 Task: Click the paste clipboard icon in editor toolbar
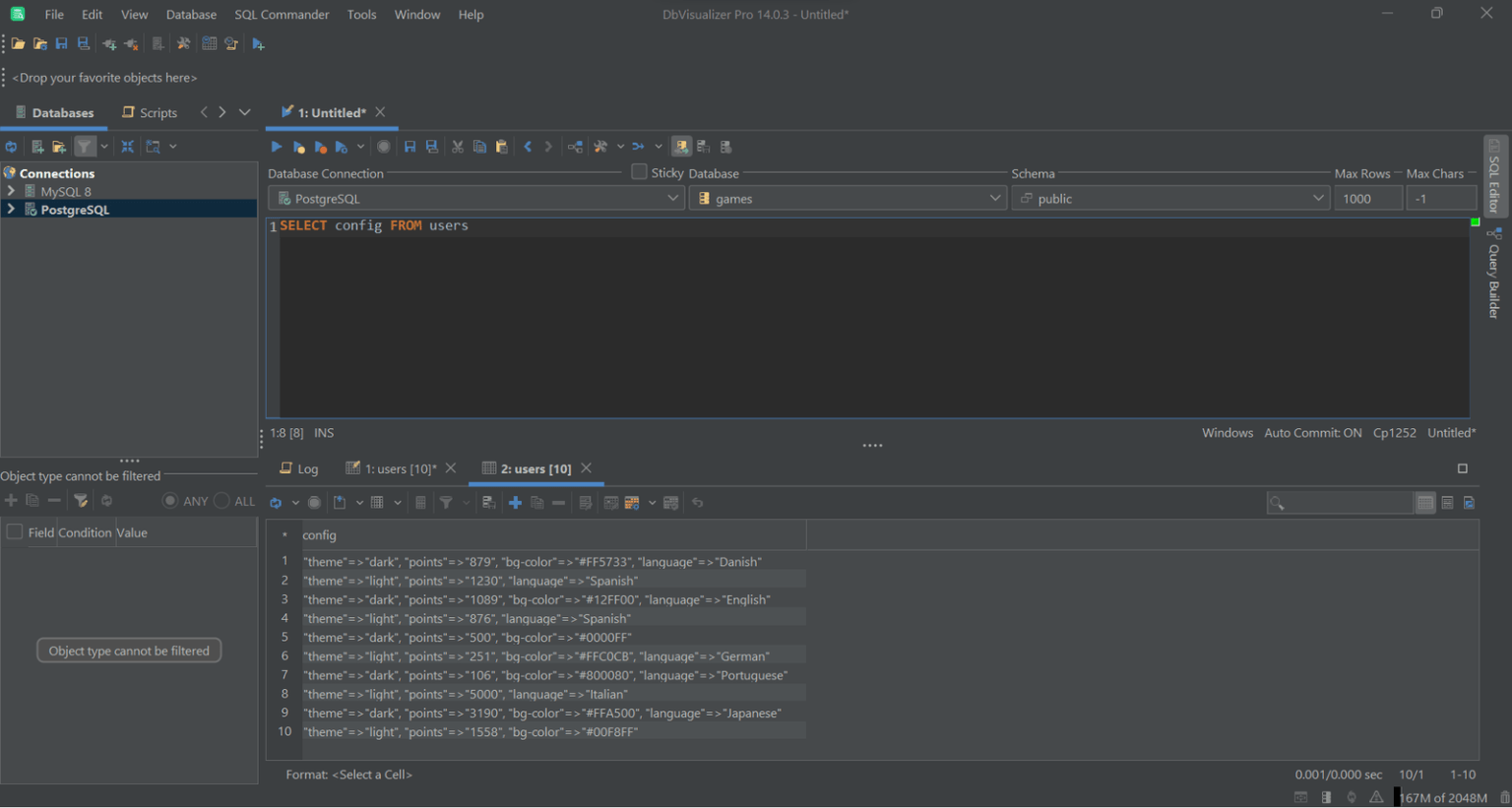click(502, 147)
